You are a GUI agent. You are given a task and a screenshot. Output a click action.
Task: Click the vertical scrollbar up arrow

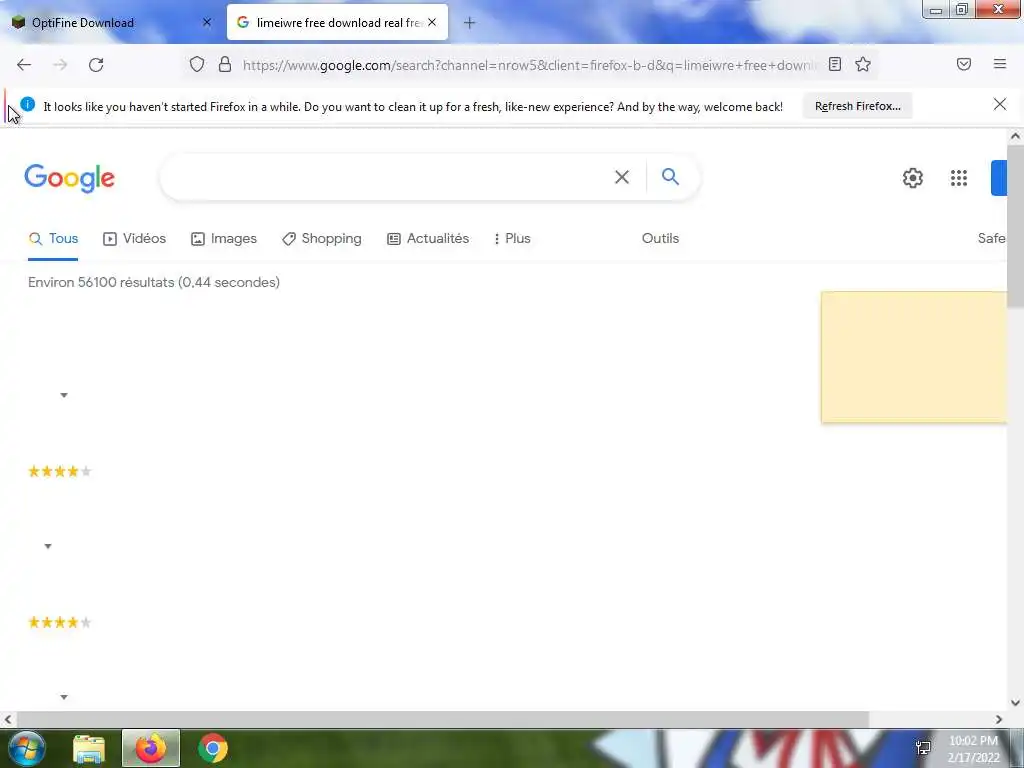(x=1015, y=136)
